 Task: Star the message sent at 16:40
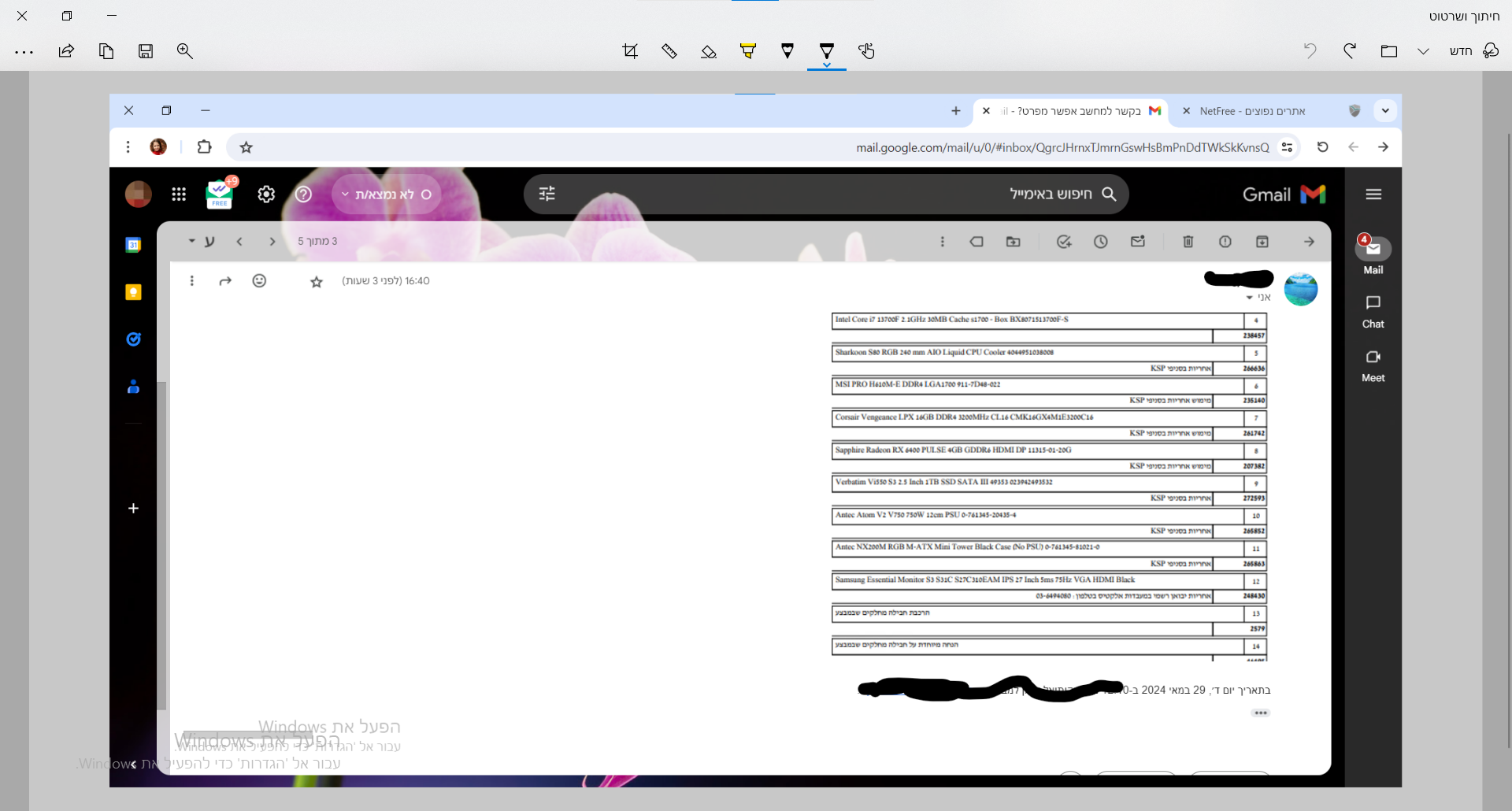click(x=317, y=282)
